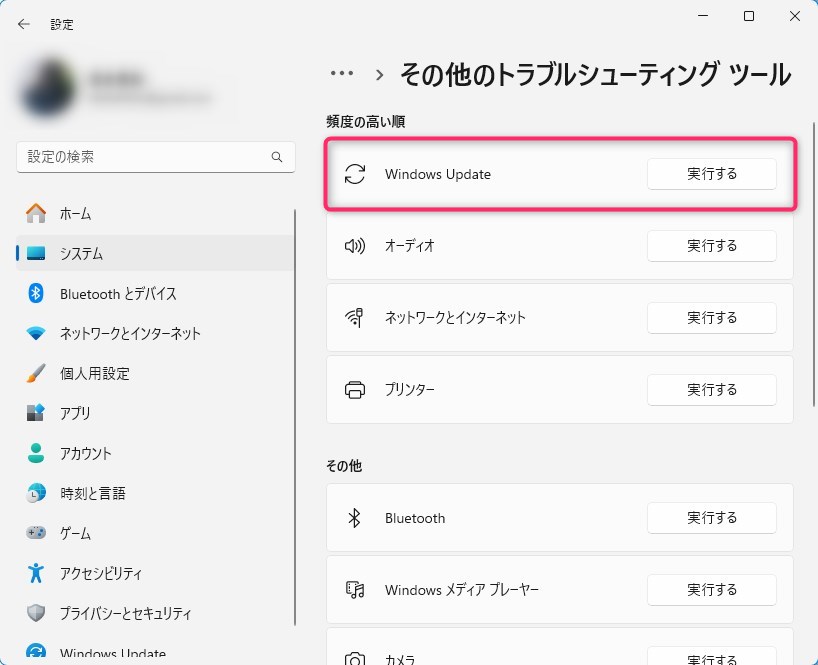The height and width of the screenshot is (665, 818).
Task: Click the 設定の検索 search field
Action: [145, 157]
